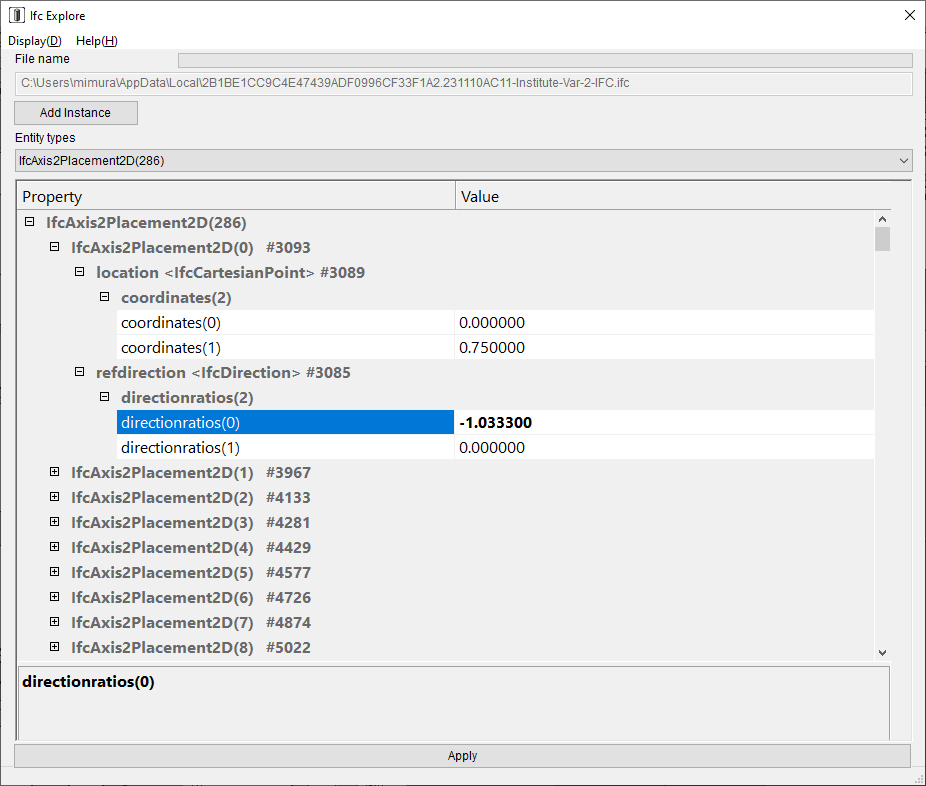Click the File name label

[42, 59]
